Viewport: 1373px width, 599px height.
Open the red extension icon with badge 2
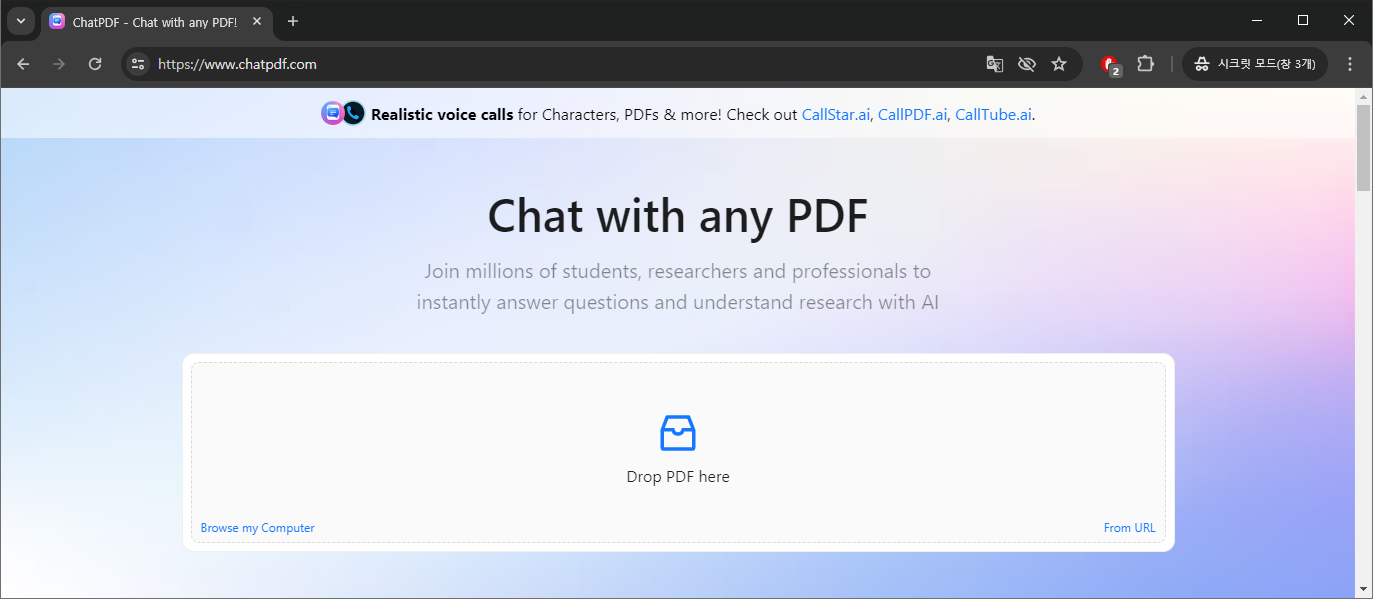[x=1111, y=64]
